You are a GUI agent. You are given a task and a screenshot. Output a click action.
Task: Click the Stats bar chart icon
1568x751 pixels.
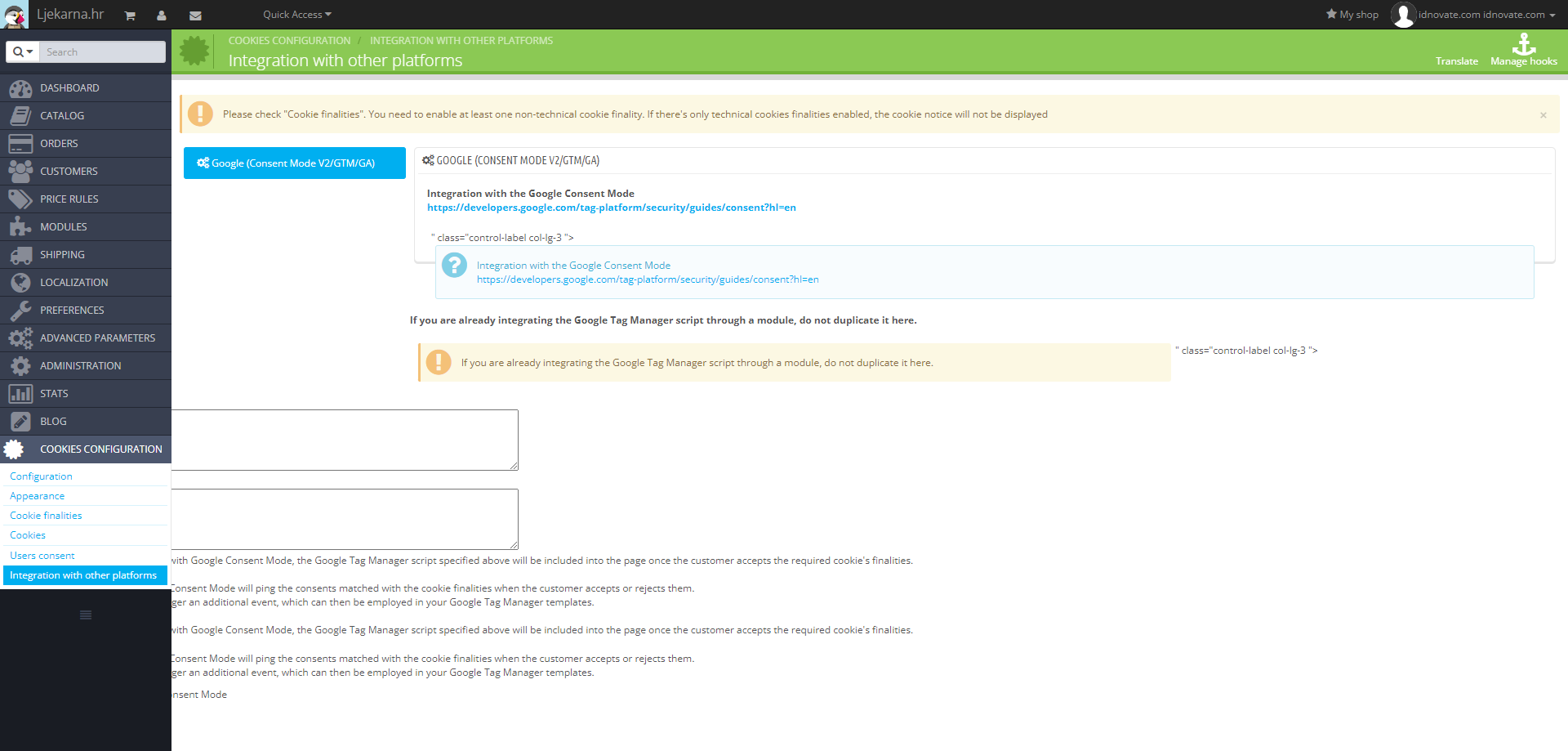click(x=20, y=394)
